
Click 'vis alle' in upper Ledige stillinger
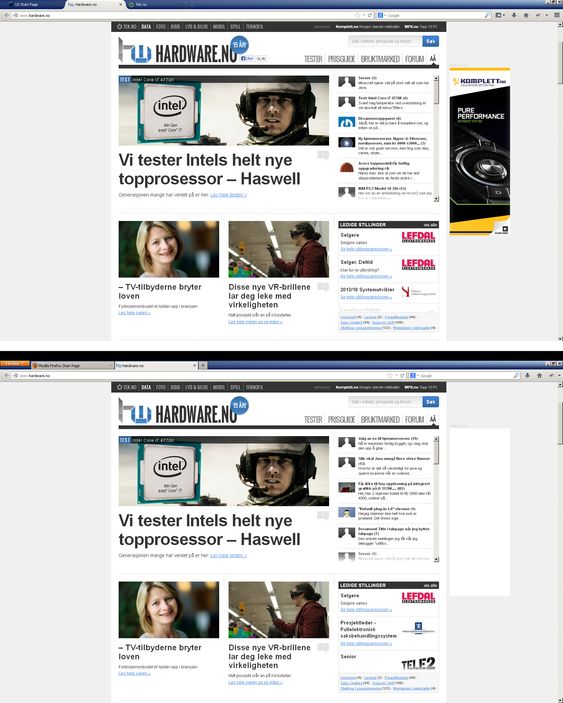(x=430, y=225)
